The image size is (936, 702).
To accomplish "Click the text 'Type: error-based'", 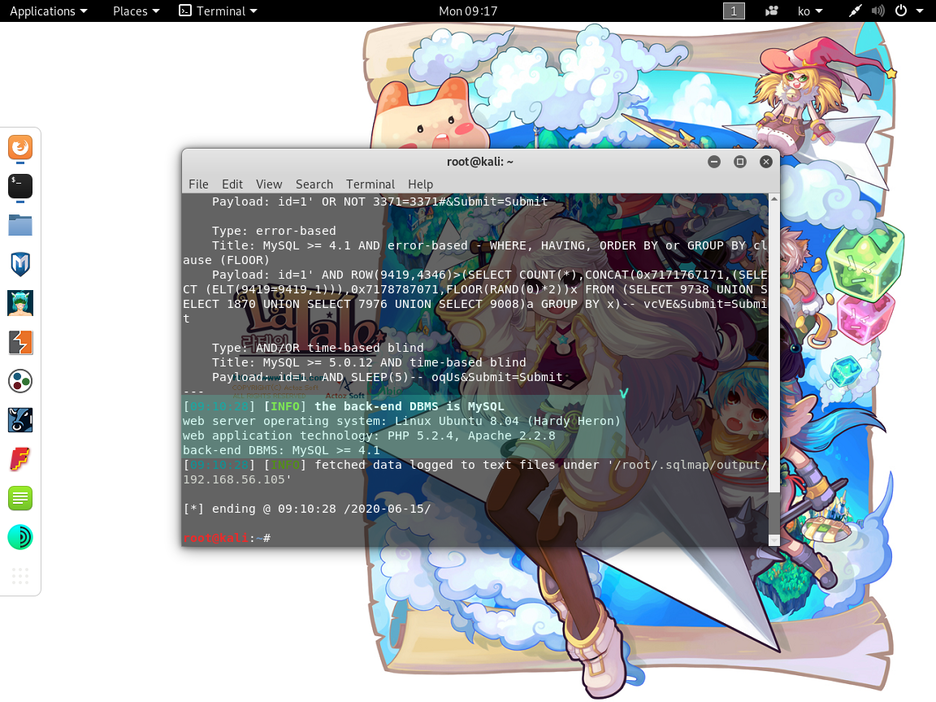I will (x=273, y=231).
